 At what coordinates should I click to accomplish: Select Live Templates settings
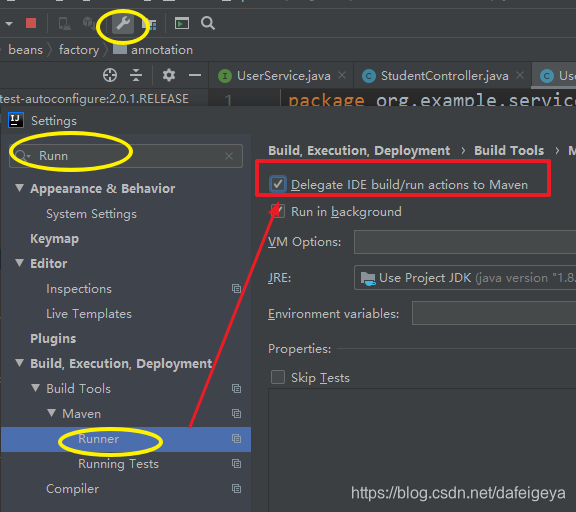(89, 314)
